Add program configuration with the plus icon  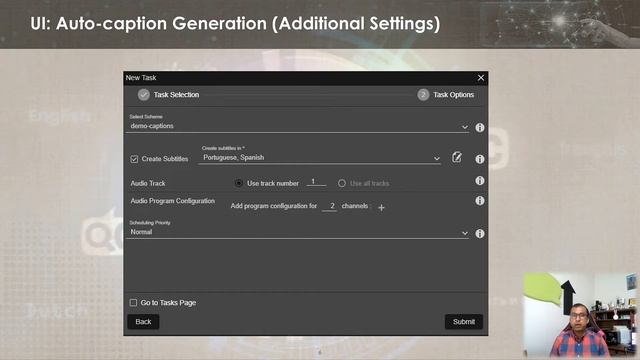pyautogui.click(x=381, y=208)
